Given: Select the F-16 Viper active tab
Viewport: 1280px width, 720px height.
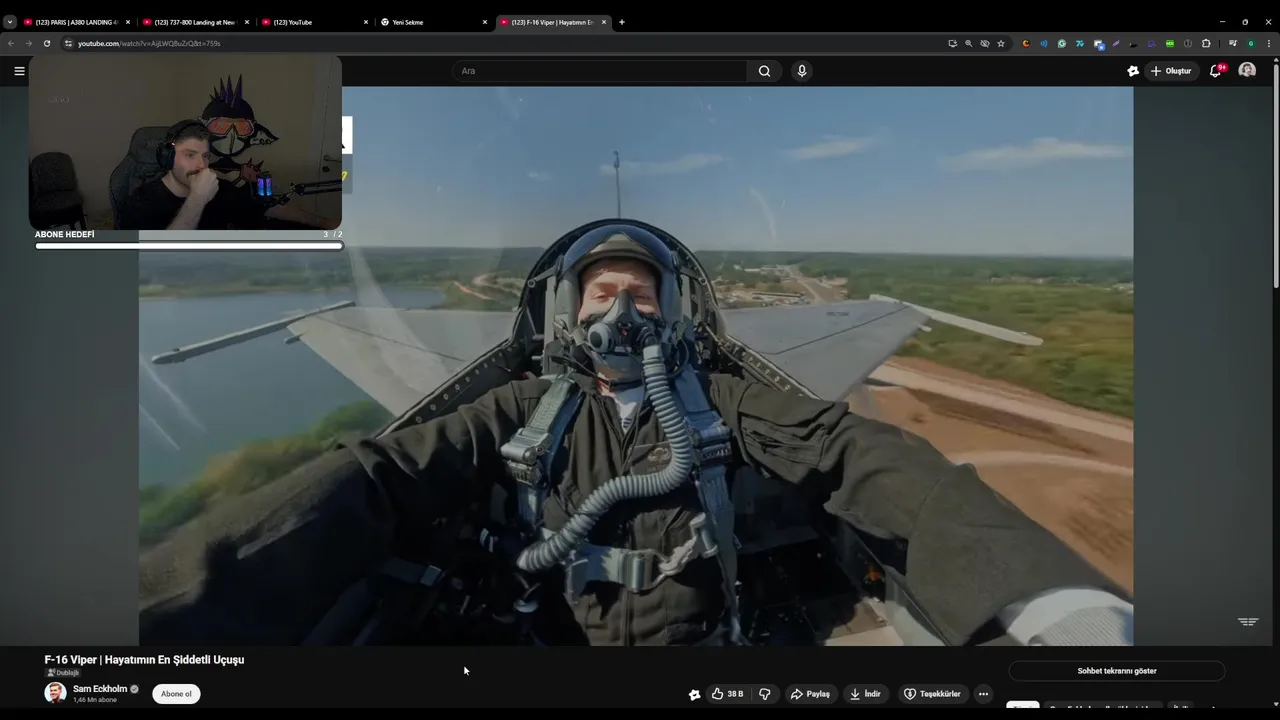Looking at the screenshot, I should click(x=553, y=22).
